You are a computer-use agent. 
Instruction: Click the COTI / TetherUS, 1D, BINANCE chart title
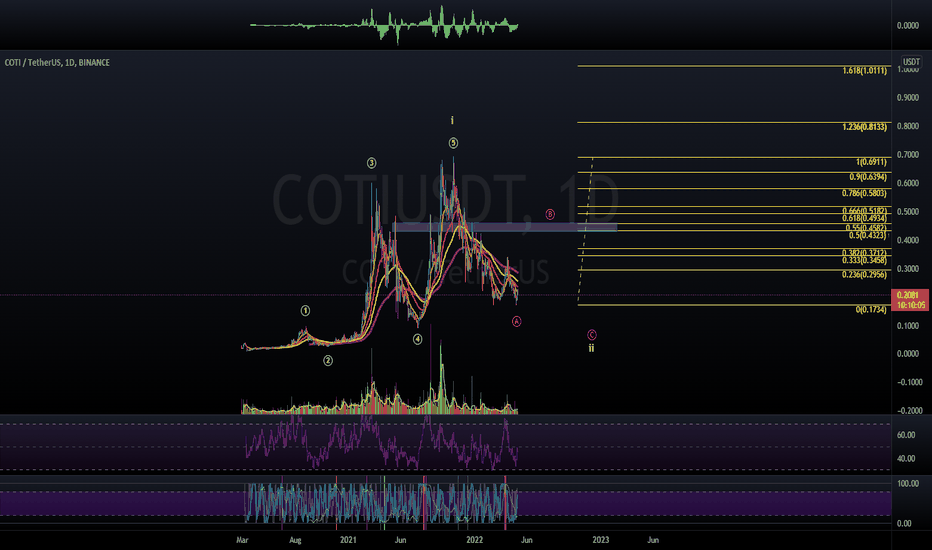(57, 62)
